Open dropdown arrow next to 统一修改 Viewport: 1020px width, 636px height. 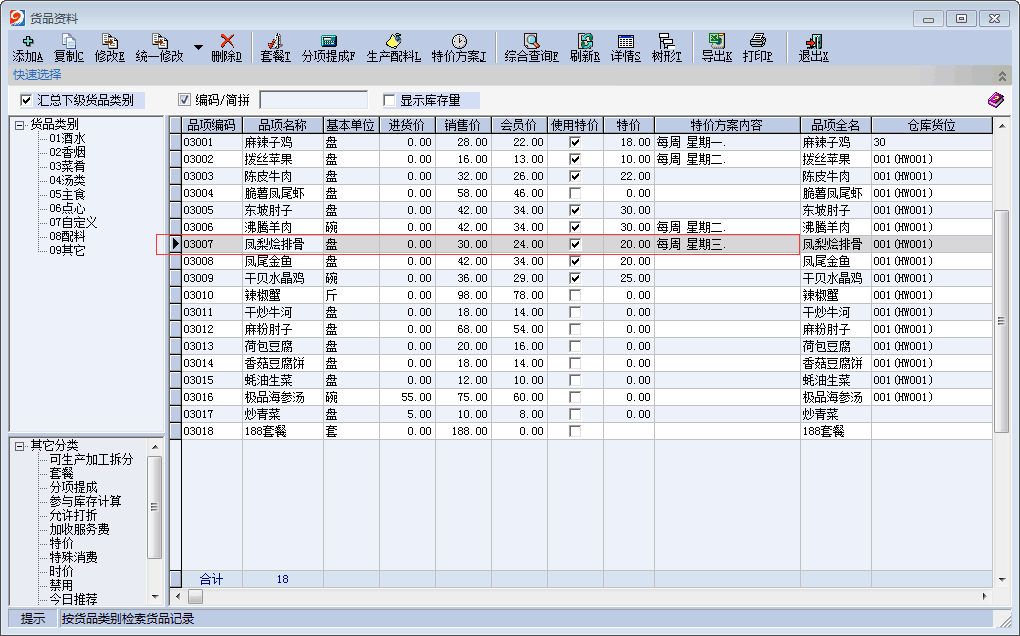[198, 47]
